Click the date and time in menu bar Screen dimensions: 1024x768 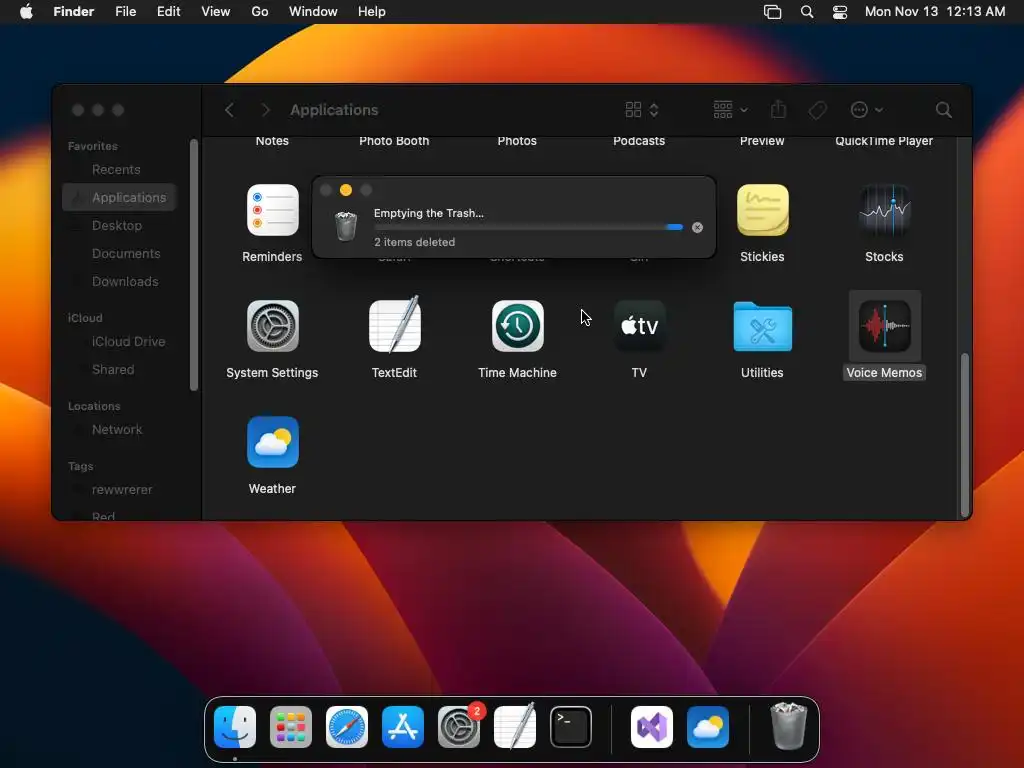point(935,12)
